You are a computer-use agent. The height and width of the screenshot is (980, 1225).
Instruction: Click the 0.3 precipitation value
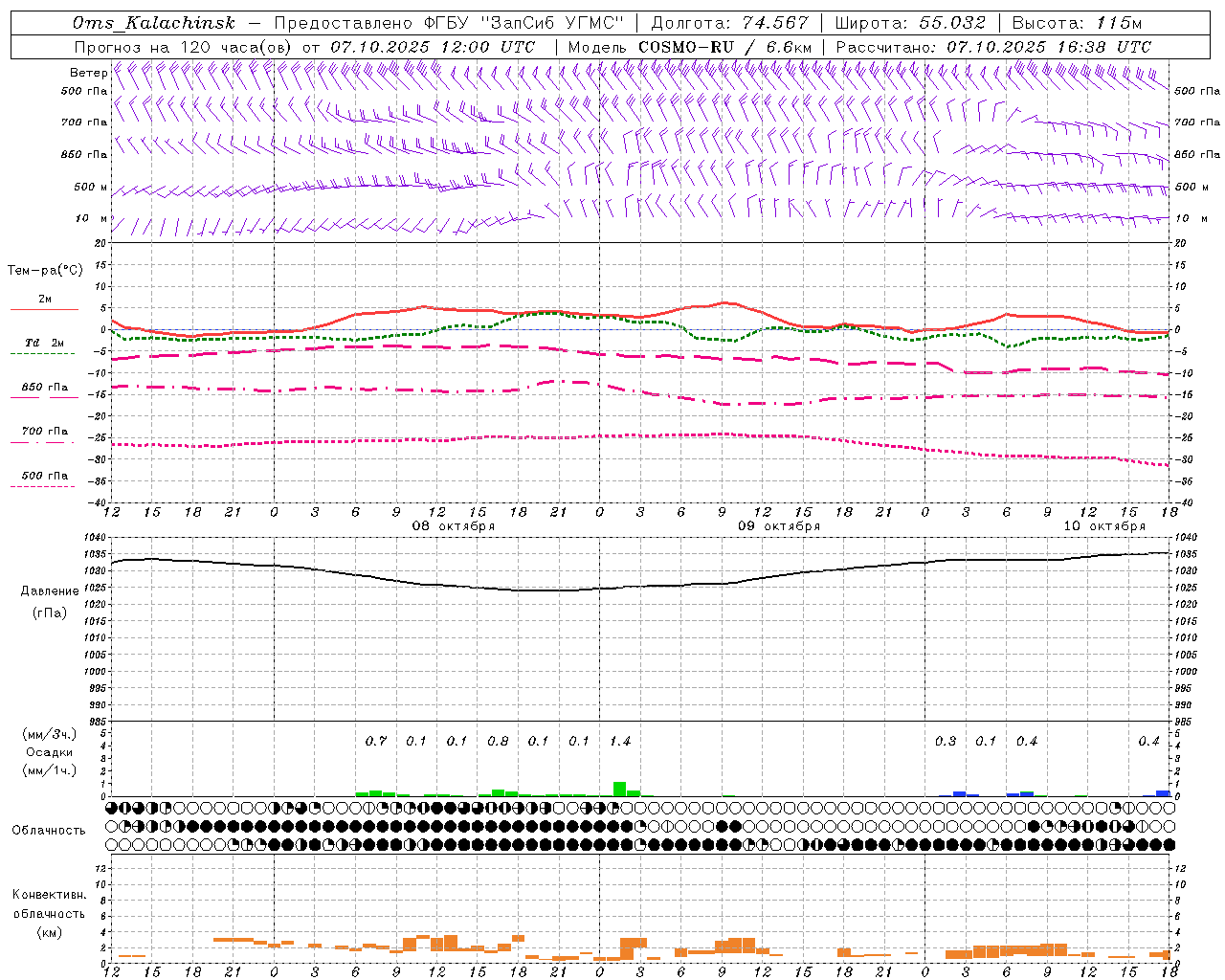(x=946, y=742)
